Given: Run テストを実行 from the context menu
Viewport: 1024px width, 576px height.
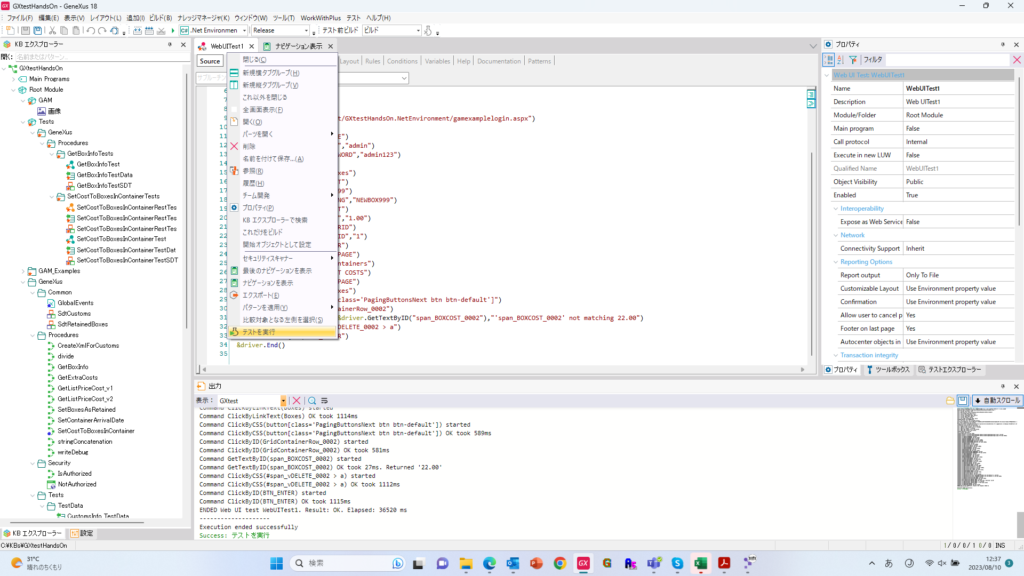Looking at the screenshot, I should click(282, 332).
